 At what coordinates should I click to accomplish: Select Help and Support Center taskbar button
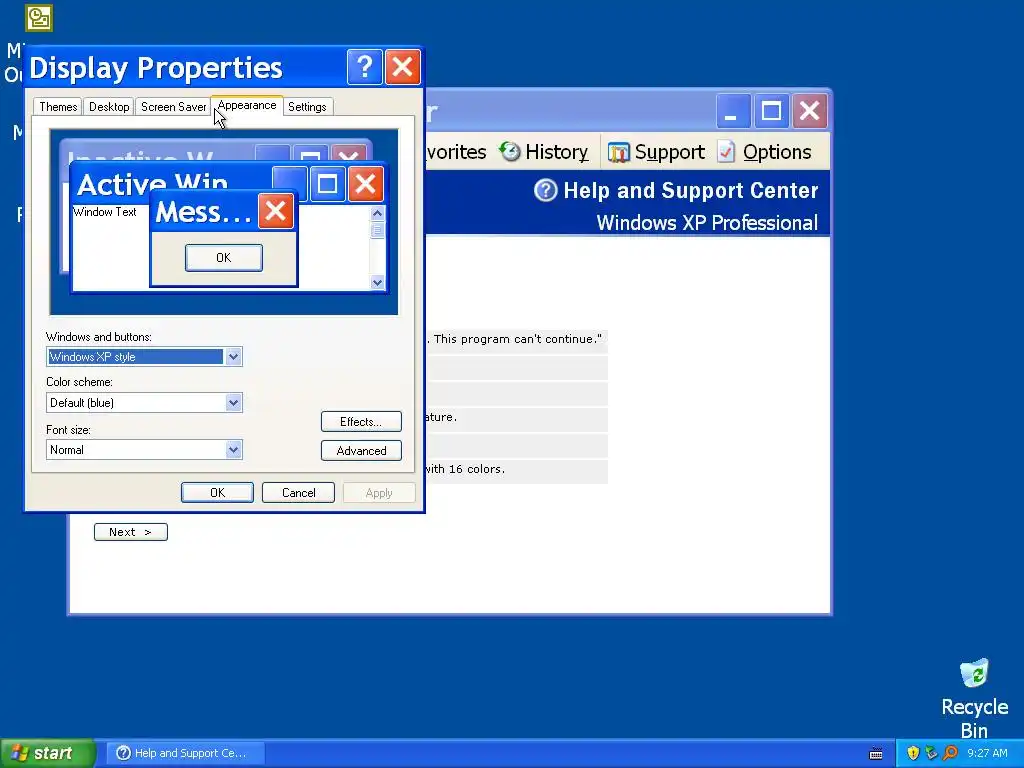[x=185, y=753]
